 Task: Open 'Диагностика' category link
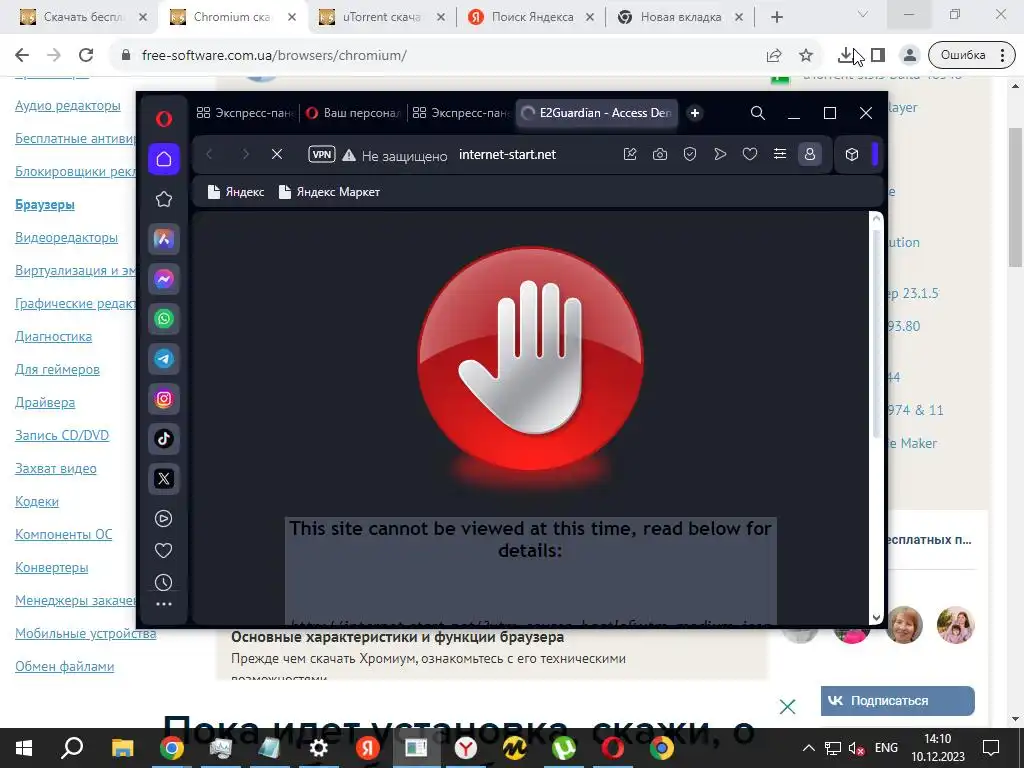pyautogui.click(x=54, y=336)
